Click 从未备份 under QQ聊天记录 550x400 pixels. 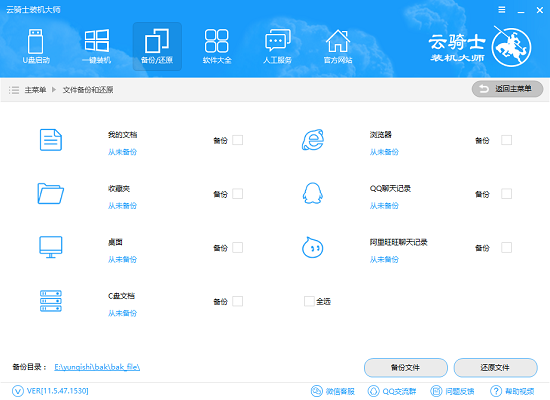click(384, 206)
